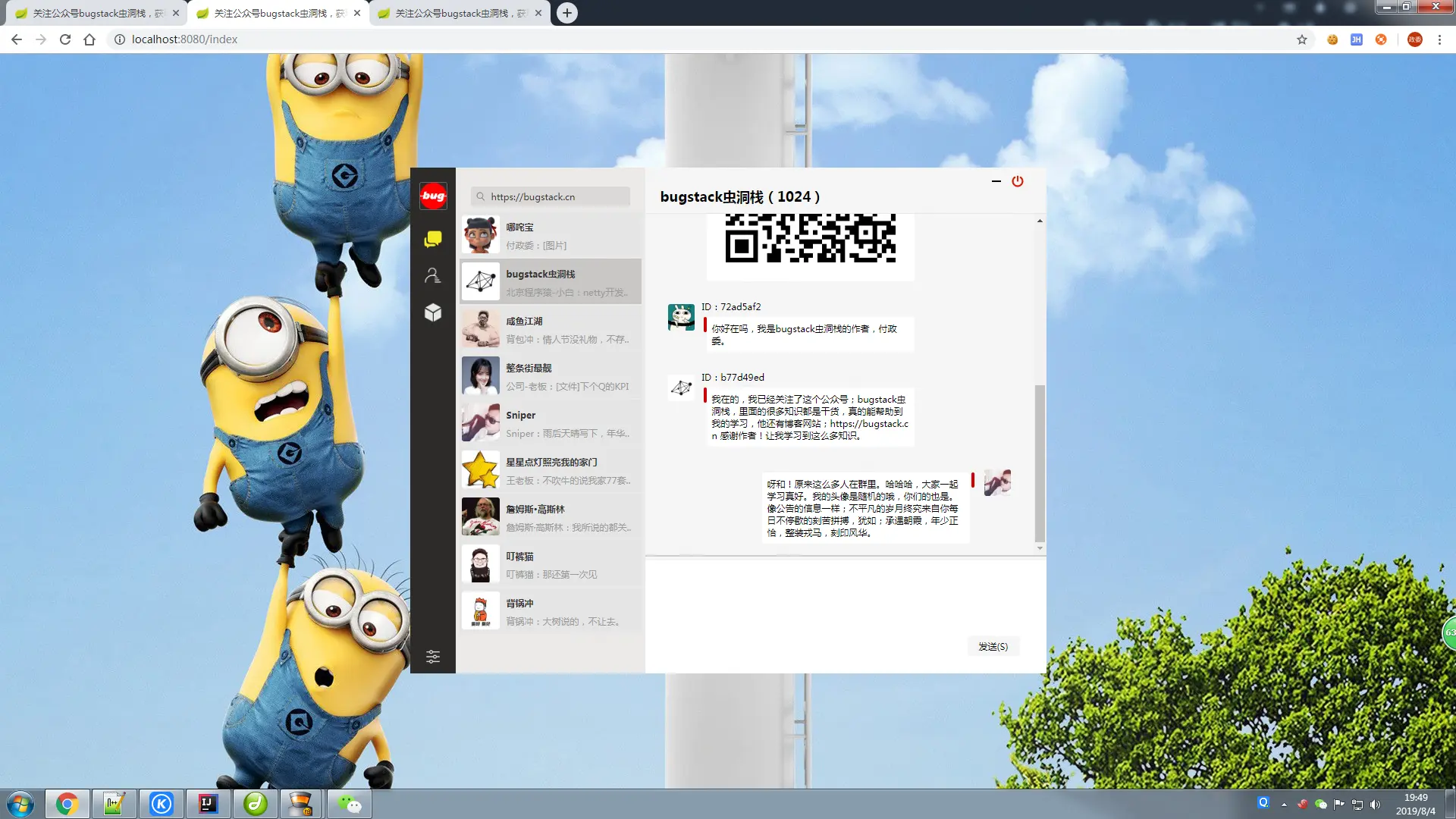Select the 咸鱼江湖 chat entry
This screenshot has width=1456, height=819.
point(551,330)
